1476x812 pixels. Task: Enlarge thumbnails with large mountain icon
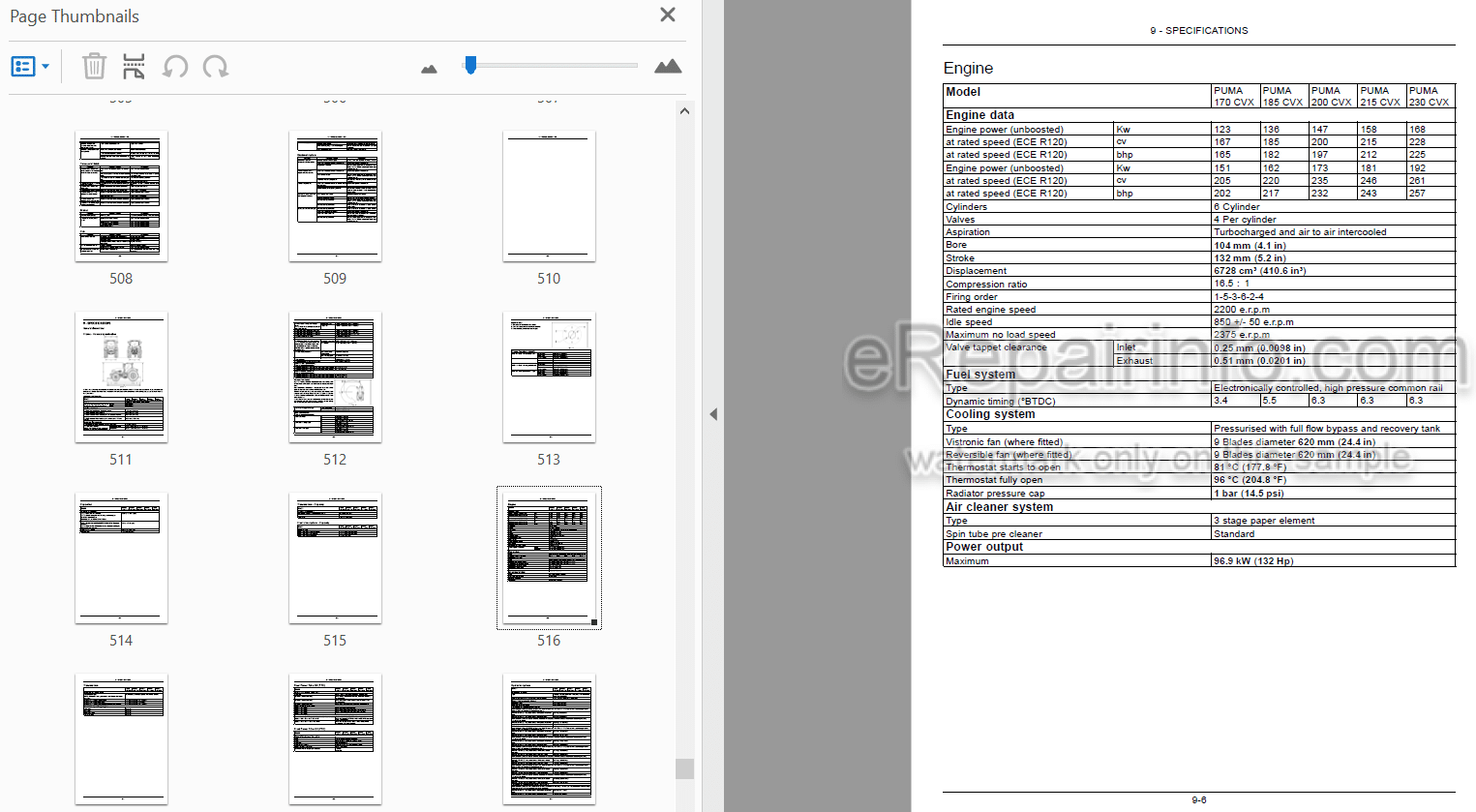tap(668, 66)
